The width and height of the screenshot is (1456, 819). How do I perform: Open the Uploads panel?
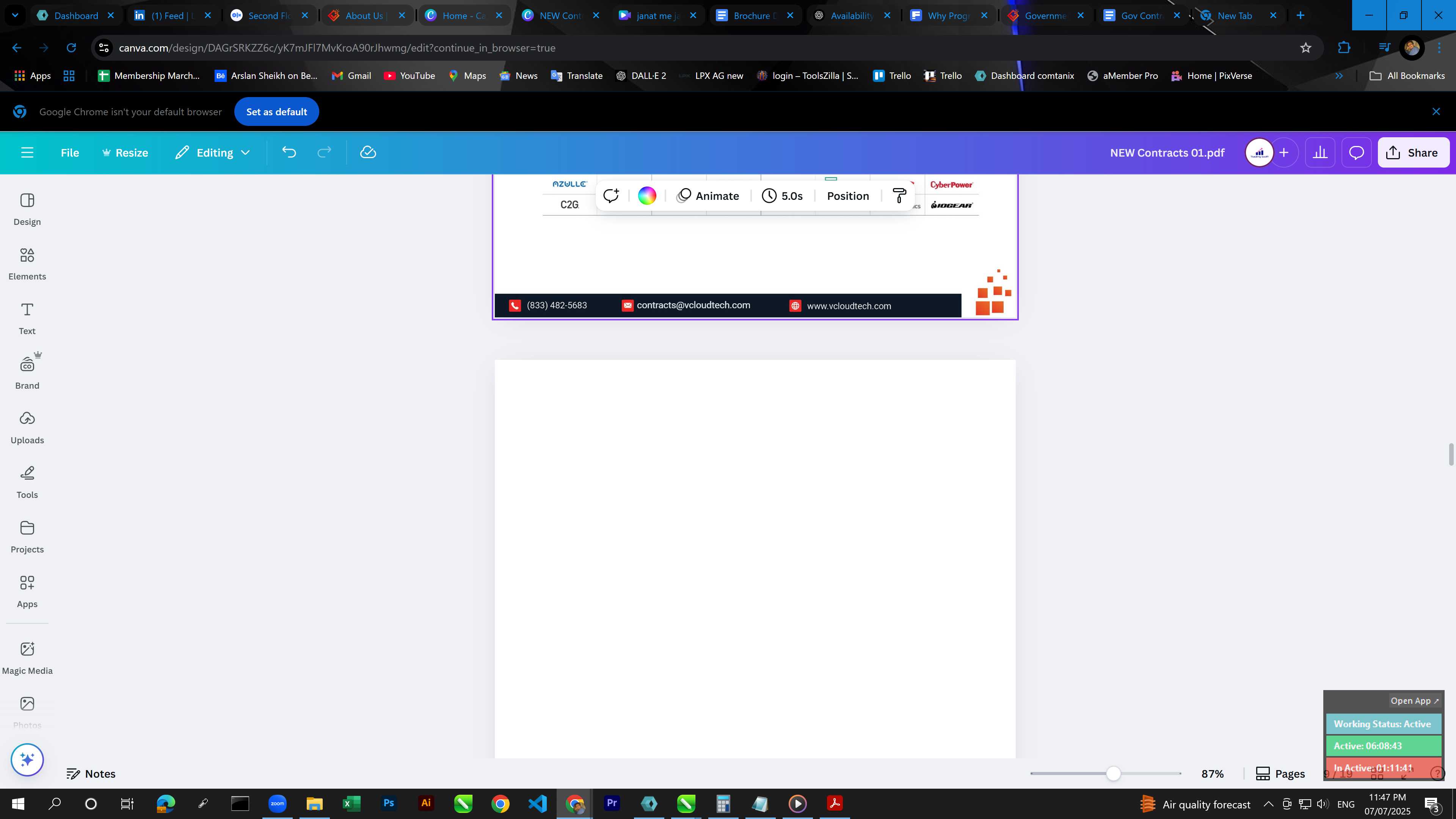click(27, 428)
